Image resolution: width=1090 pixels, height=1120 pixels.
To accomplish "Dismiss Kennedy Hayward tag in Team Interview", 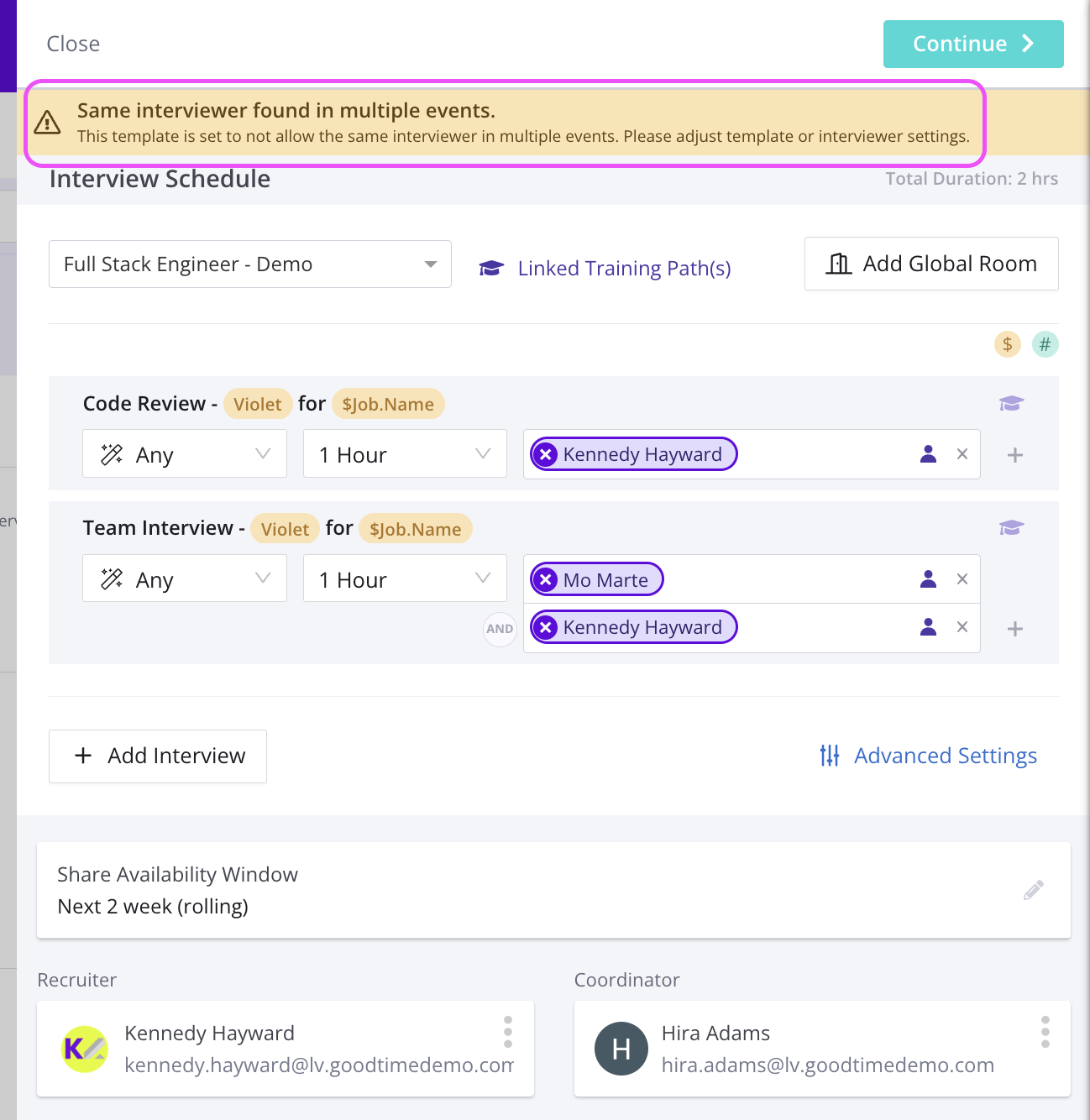I will tap(546, 627).
